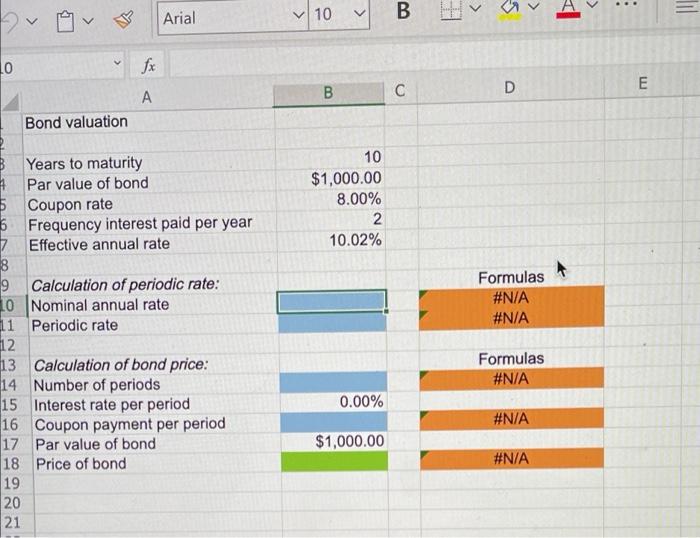Open the Undo history dropdown arrow
The image size is (700, 538).
pyautogui.click(x=31, y=21)
